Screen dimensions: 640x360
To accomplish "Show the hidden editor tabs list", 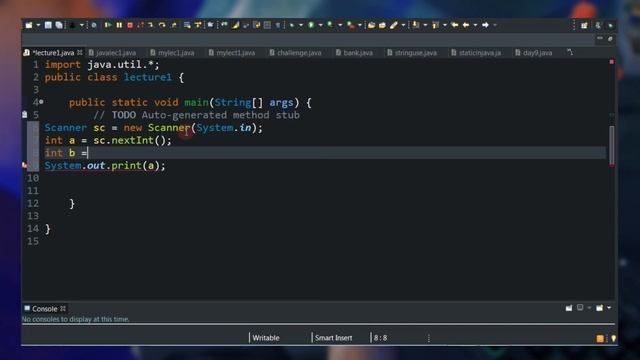I will coord(570,53).
